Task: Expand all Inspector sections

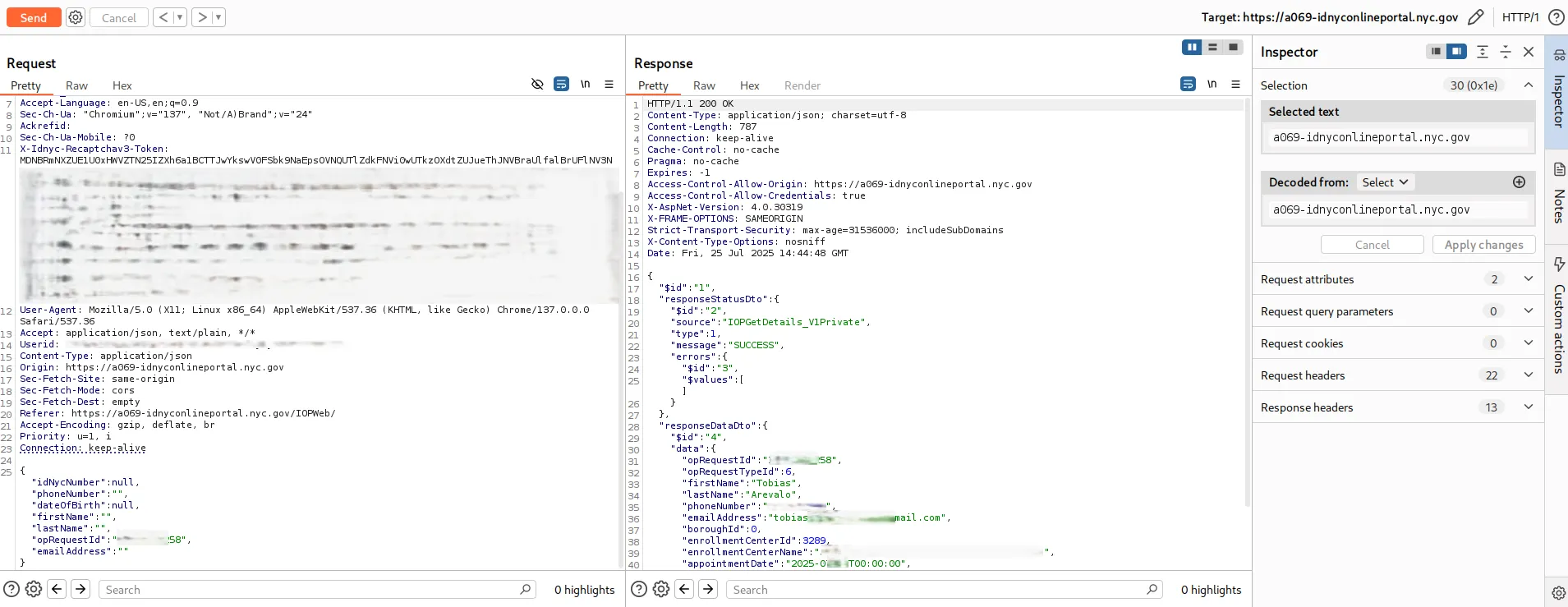Action: click(x=1483, y=52)
